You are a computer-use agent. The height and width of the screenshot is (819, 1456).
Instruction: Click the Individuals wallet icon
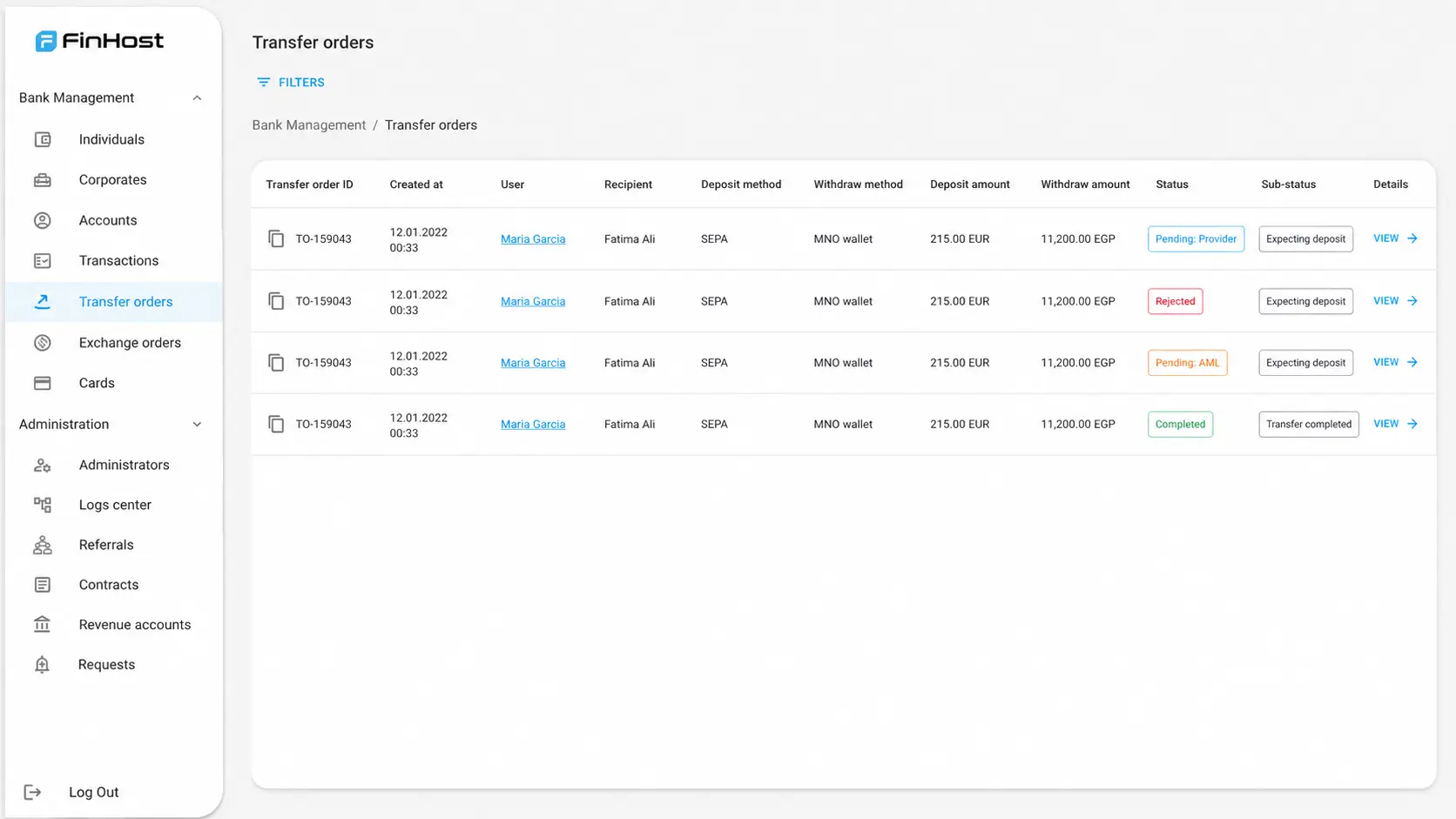(42, 139)
